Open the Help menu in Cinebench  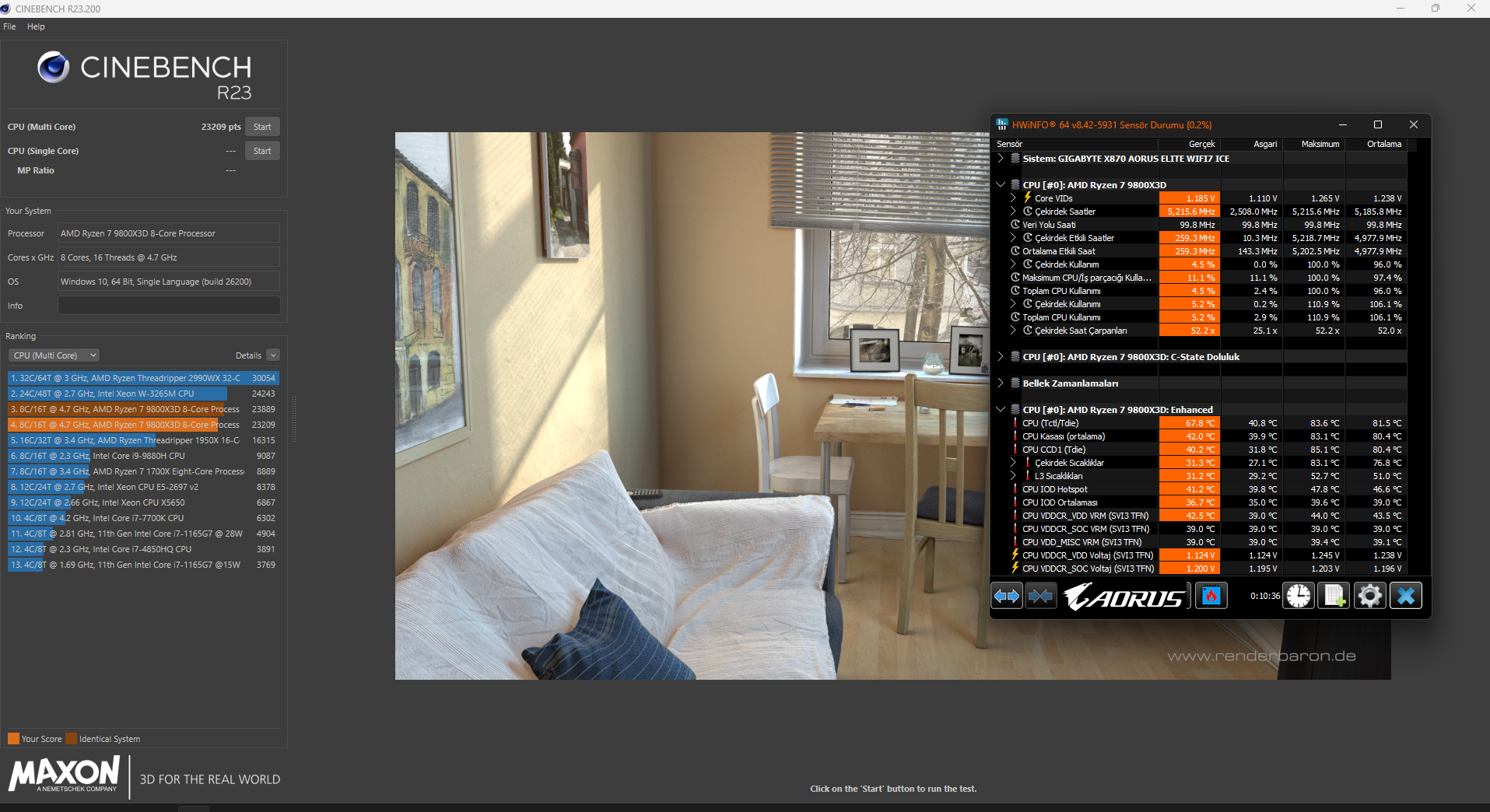[36, 26]
